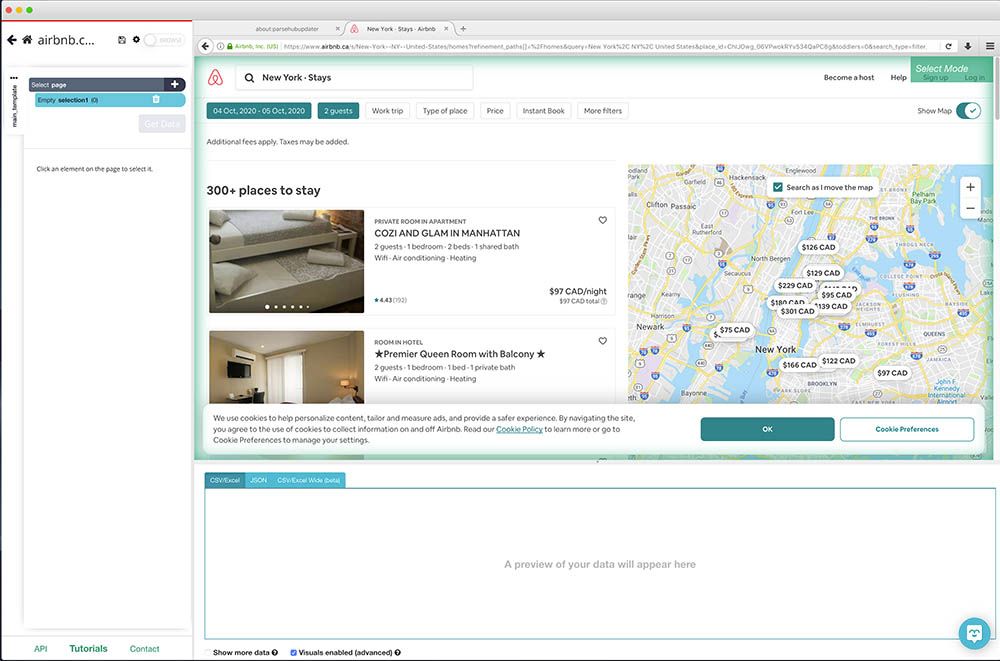Open the Work trip filter
The height and width of the screenshot is (661, 1000).
coord(387,110)
